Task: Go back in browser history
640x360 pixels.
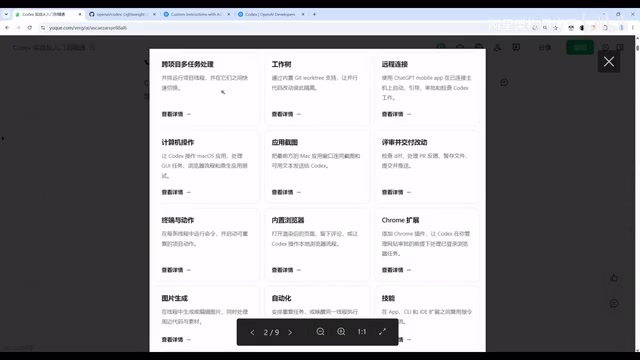Action: 7,28
